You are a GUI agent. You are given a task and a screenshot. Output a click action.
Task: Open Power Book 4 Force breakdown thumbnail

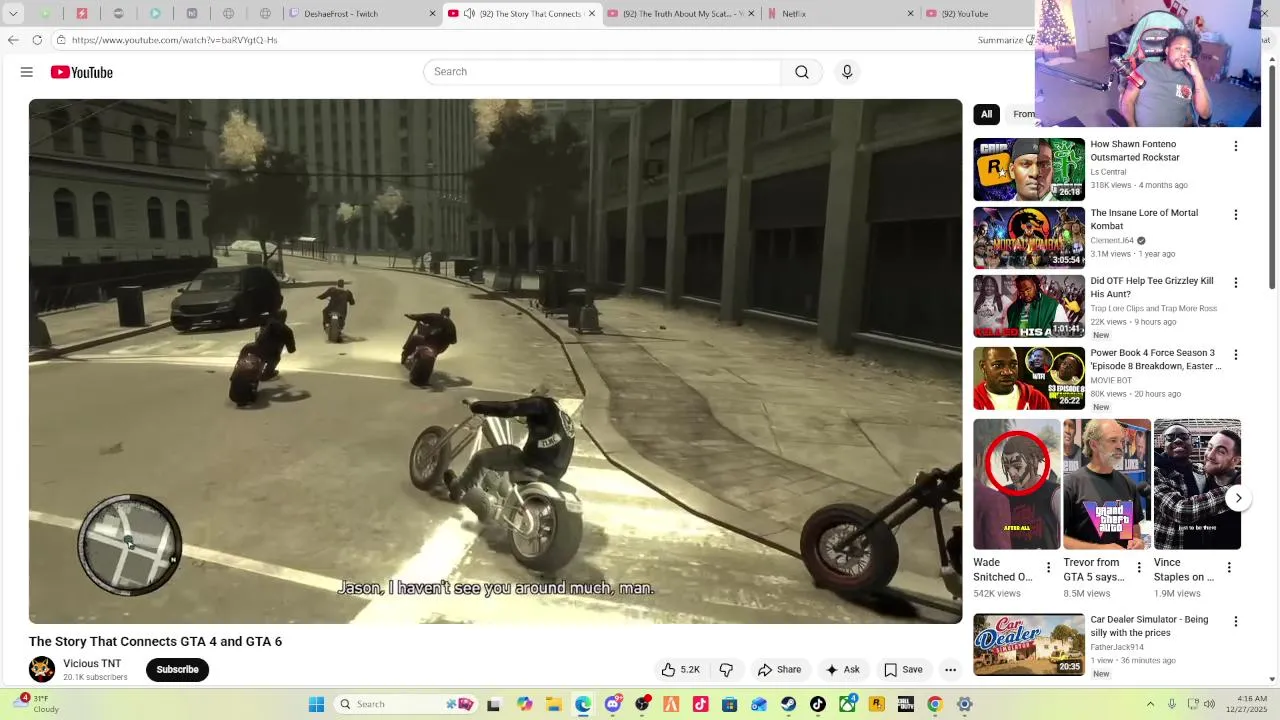[x=1029, y=378]
